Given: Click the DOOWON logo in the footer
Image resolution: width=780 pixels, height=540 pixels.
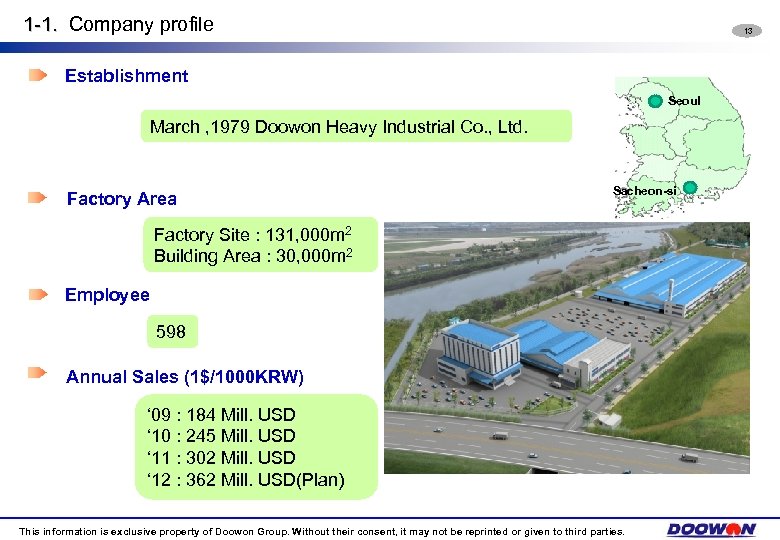Looking at the screenshot, I should click(x=711, y=529).
